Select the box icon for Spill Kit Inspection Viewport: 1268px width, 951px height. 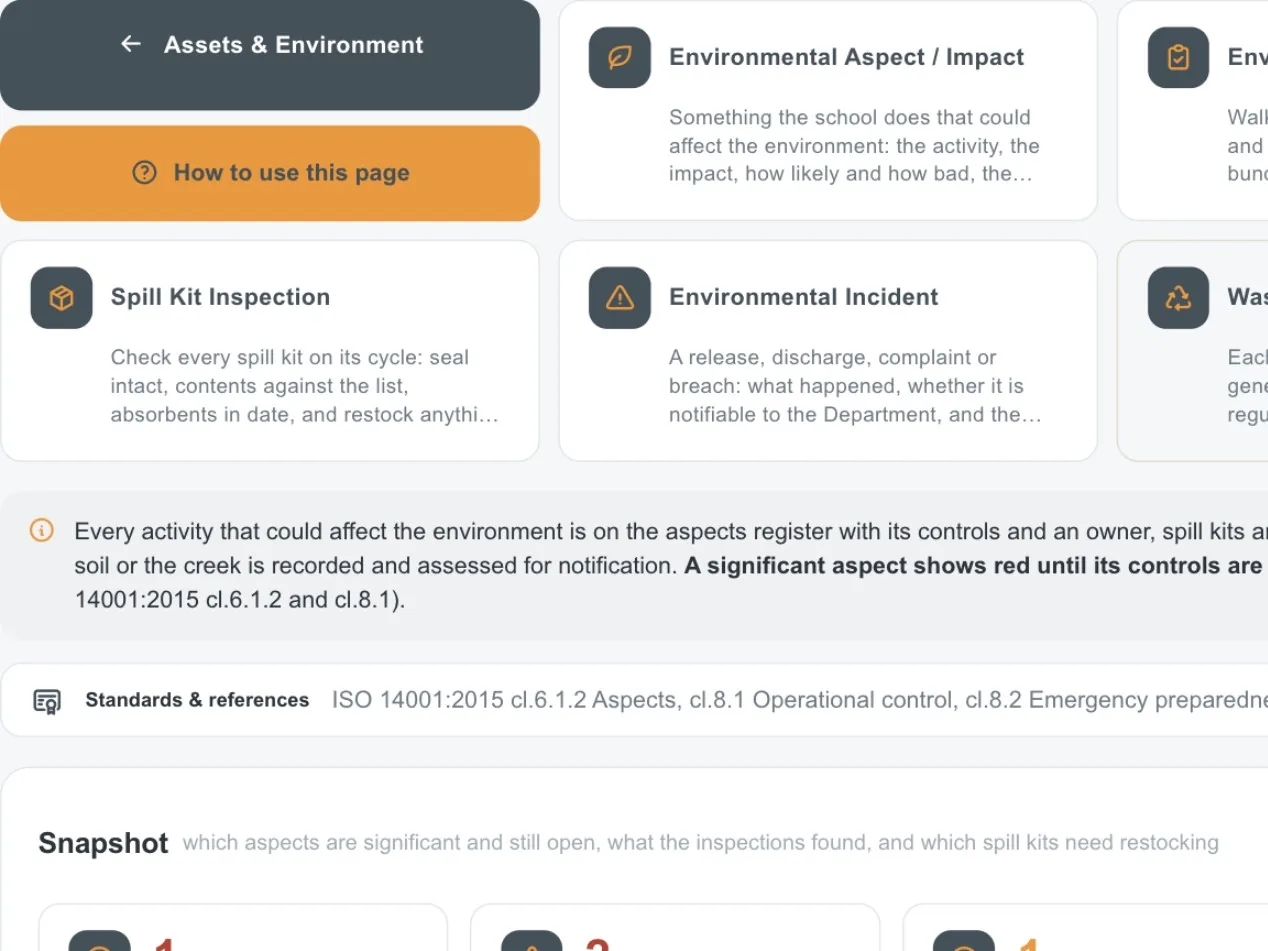(x=62, y=298)
